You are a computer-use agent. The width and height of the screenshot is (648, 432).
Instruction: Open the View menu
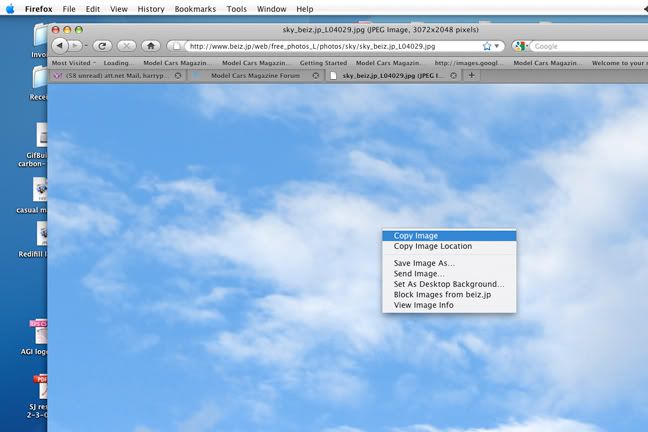click(119, 9)
